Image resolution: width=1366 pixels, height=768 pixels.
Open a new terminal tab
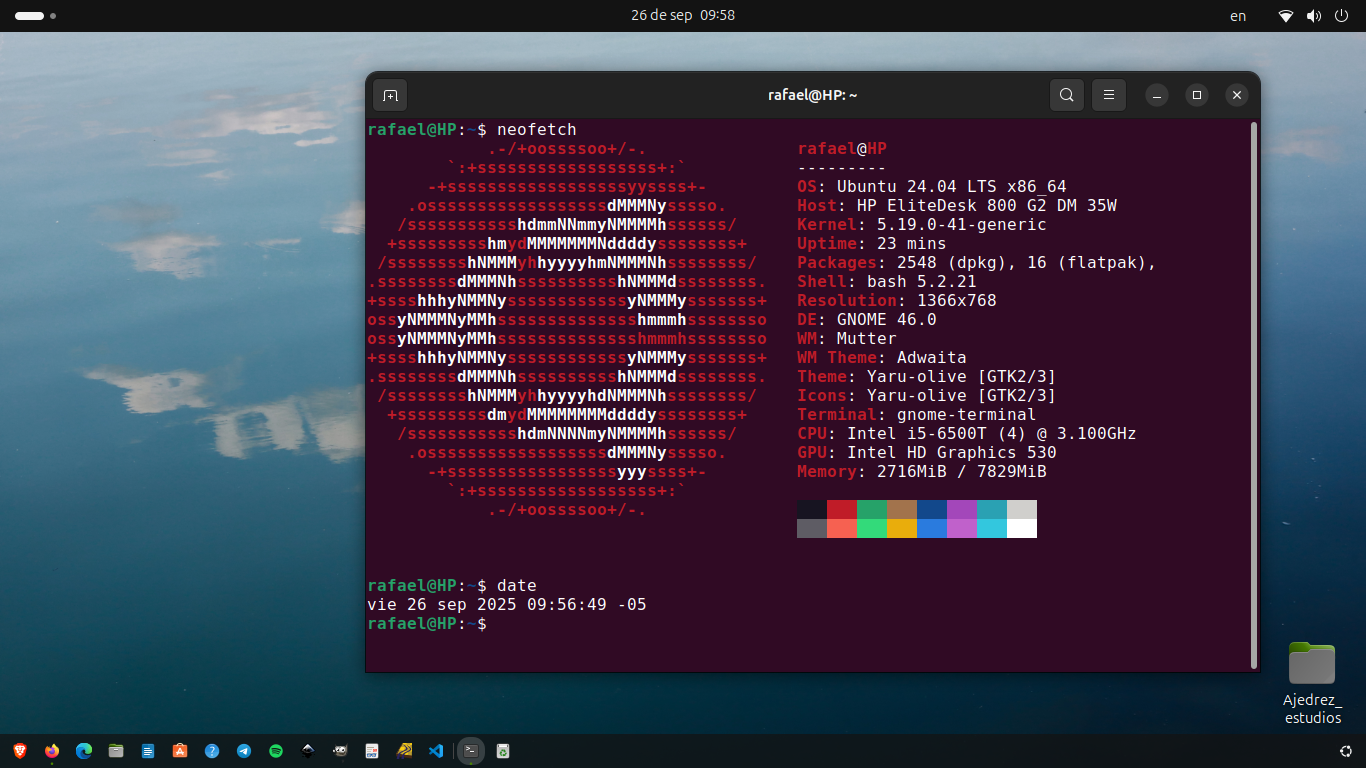point(390,95)
